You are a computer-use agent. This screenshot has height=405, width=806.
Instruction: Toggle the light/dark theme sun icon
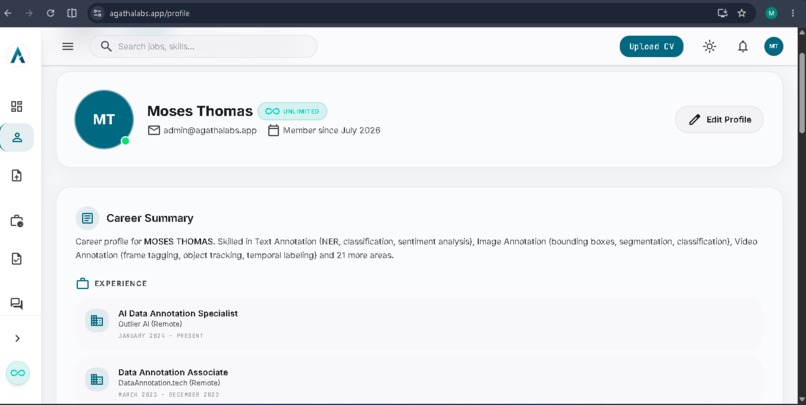pos(709,46)
